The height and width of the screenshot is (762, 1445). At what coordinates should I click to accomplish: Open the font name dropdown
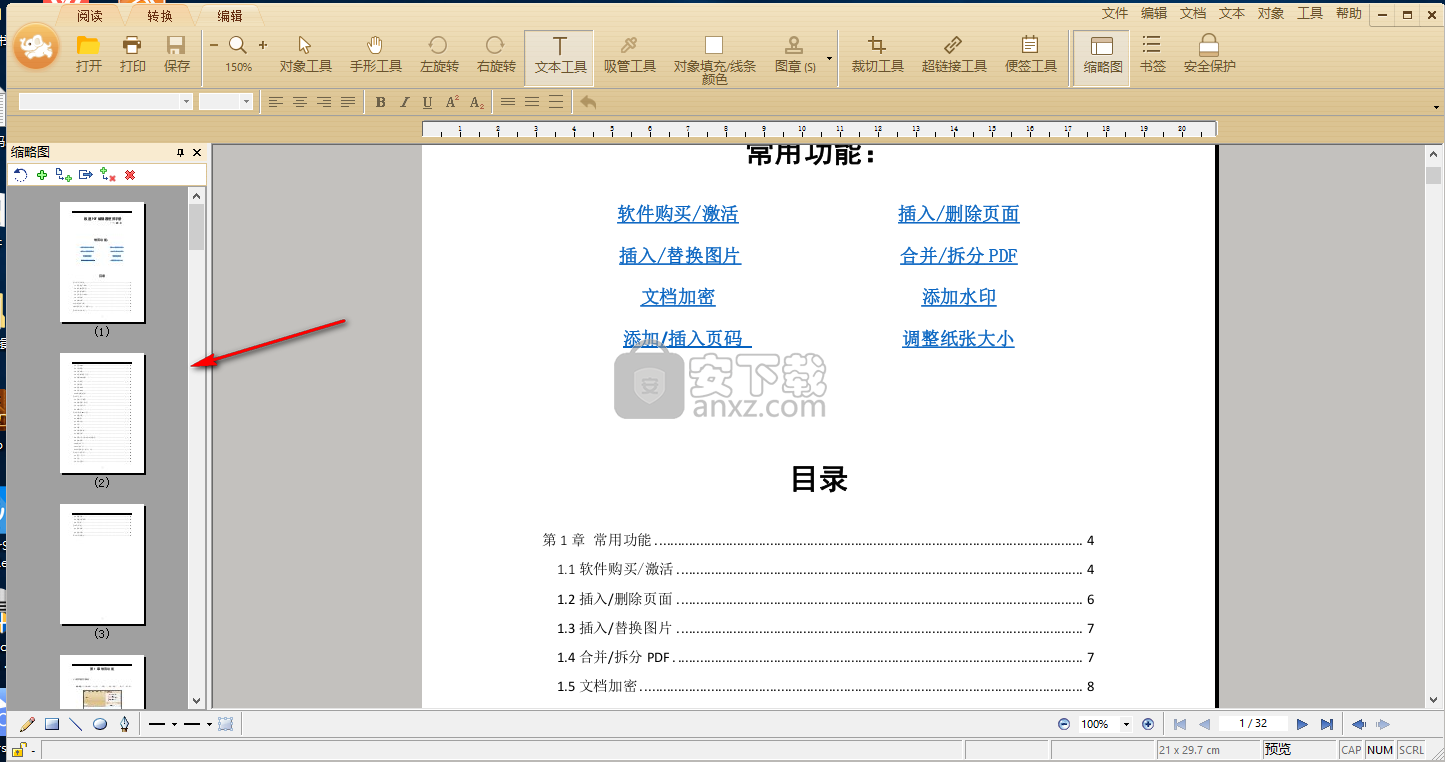(x=186, y=102)
